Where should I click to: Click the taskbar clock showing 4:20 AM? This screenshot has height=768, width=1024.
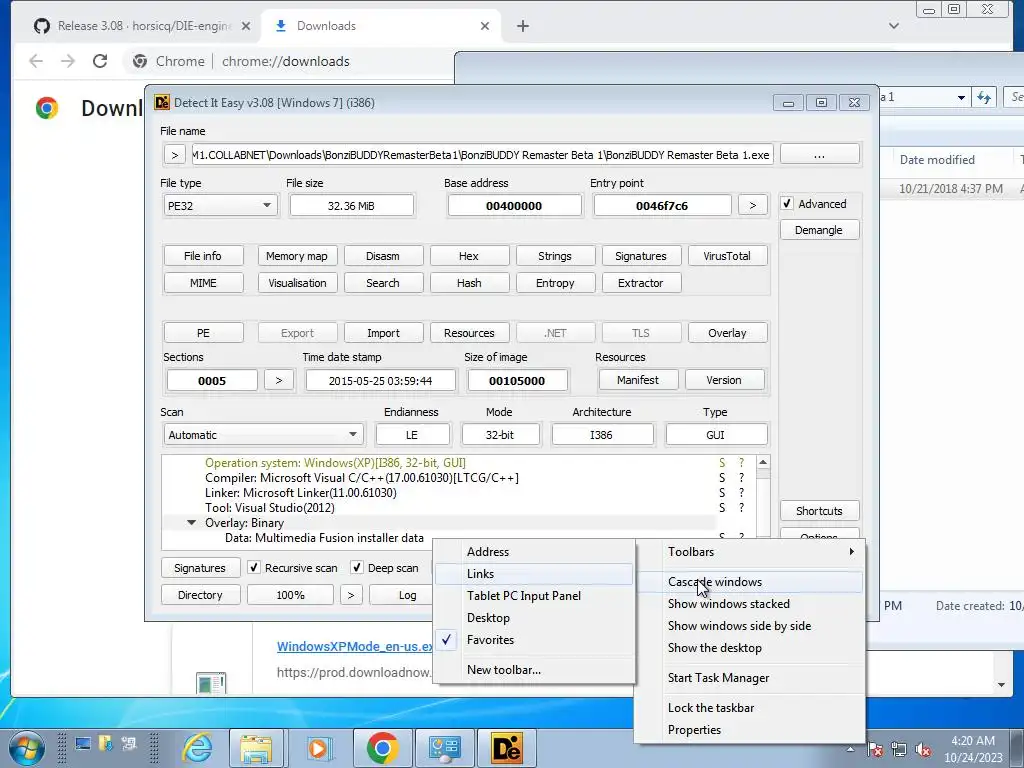(x=973, y=749)
